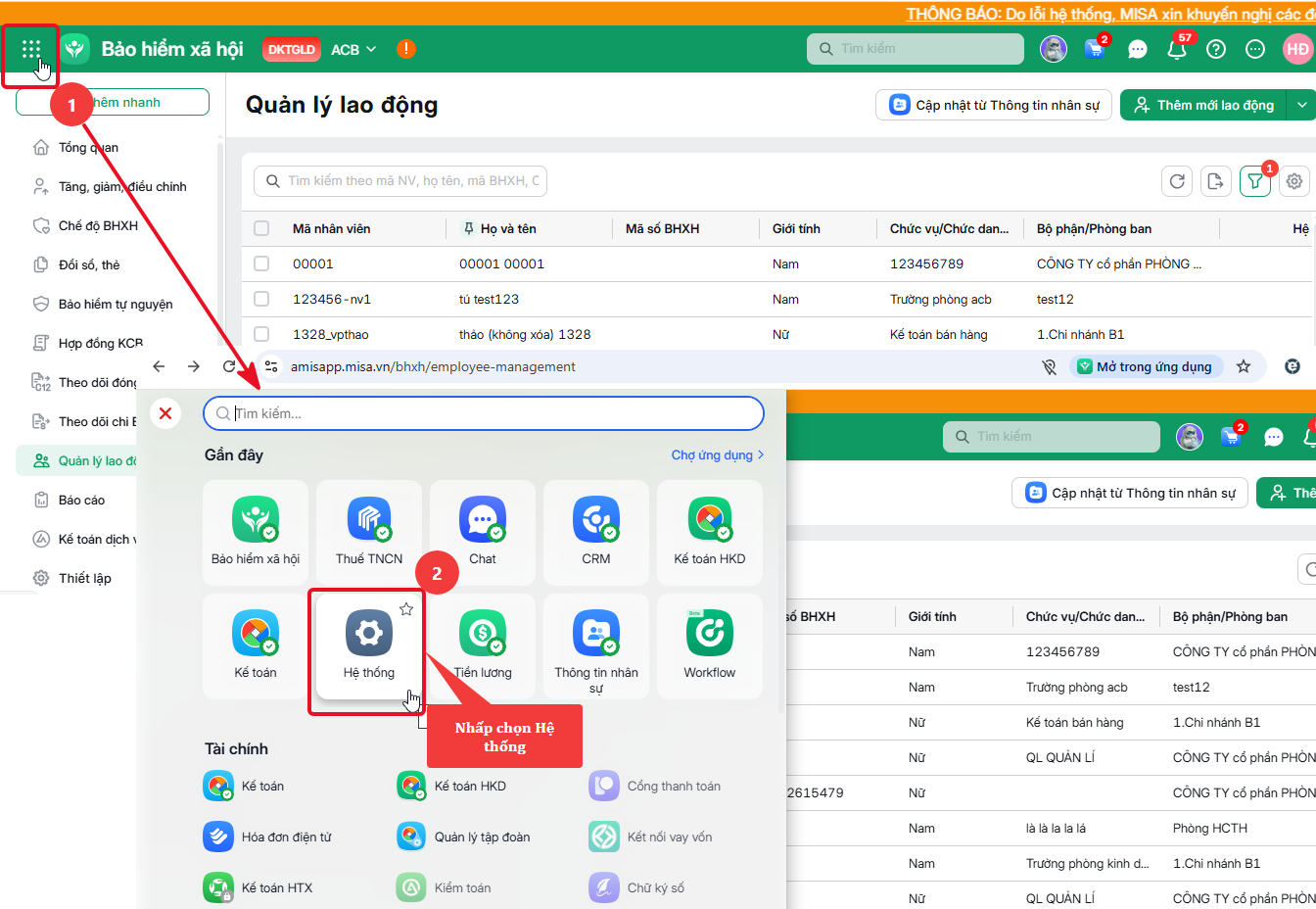The image size is (1316, 909).
Task: Expand the arrow beside Thêm mới lao động
Action: pyautogui.click(x=1301, y=105)
